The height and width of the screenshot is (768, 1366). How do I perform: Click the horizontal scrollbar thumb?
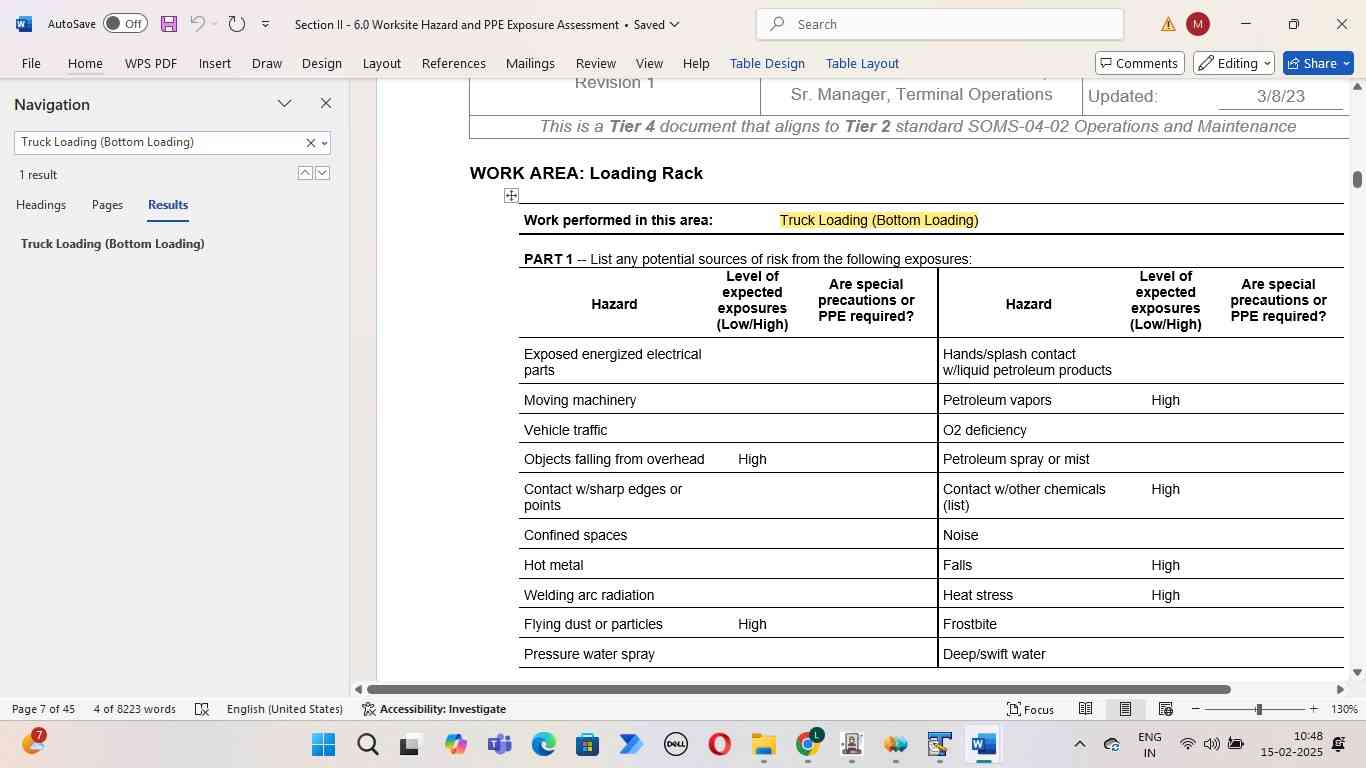(x=798, y=689)
